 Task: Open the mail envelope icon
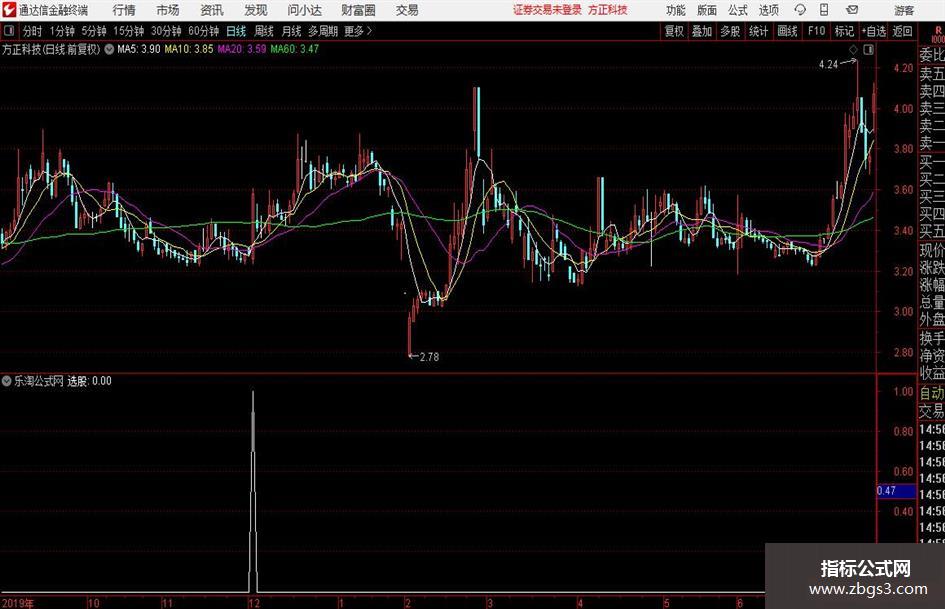point(852,10)
